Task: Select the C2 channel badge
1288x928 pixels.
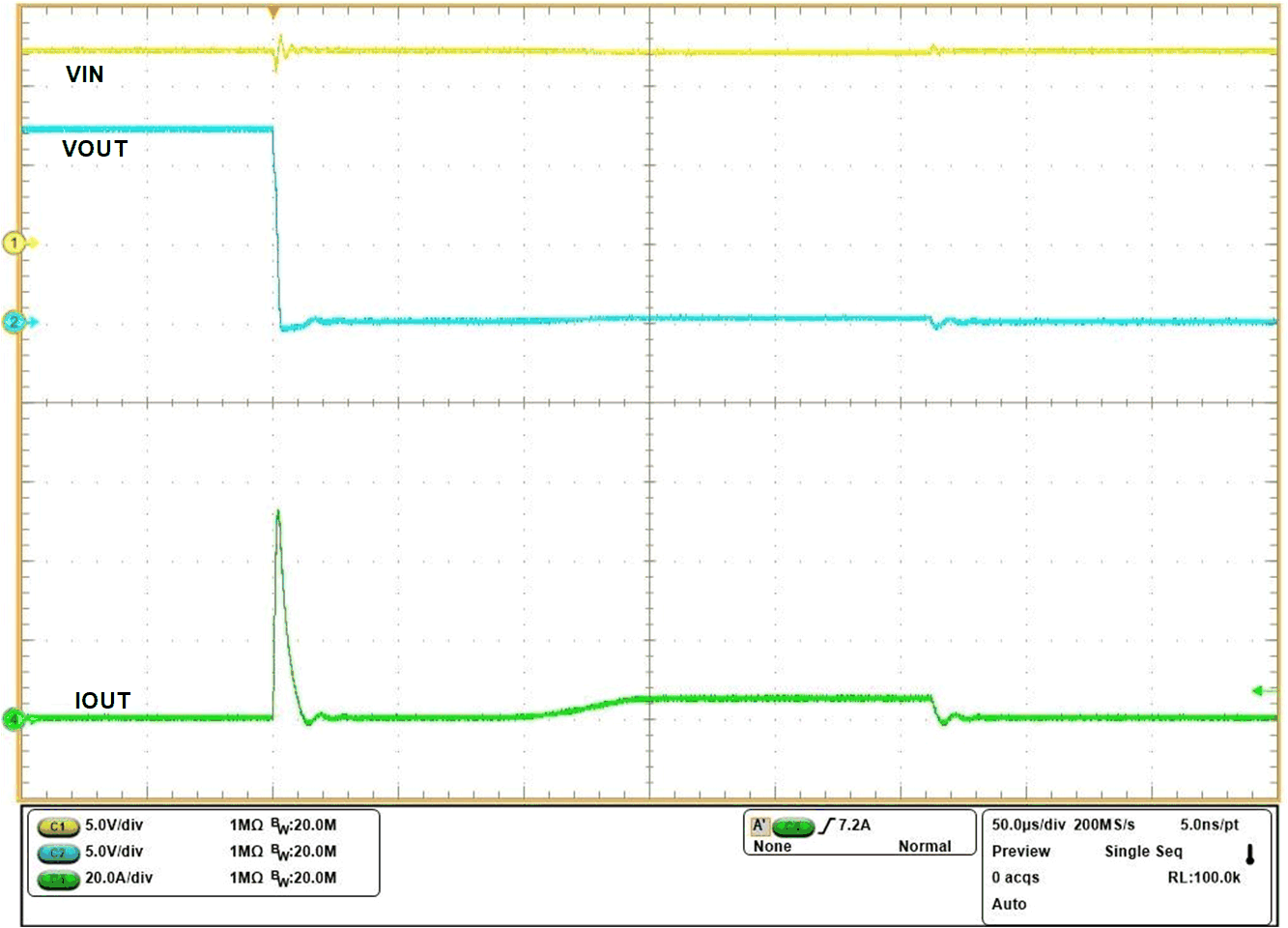Action: pyautogui.click(x=58, y=853)
